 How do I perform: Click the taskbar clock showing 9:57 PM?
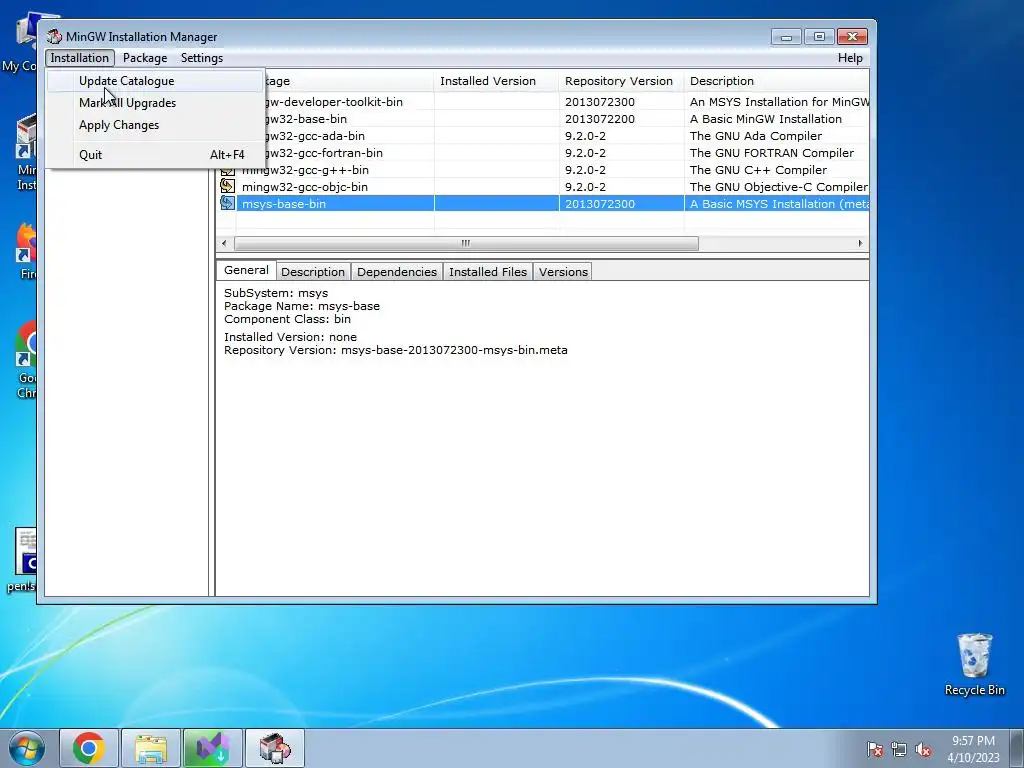pos(973,749)
